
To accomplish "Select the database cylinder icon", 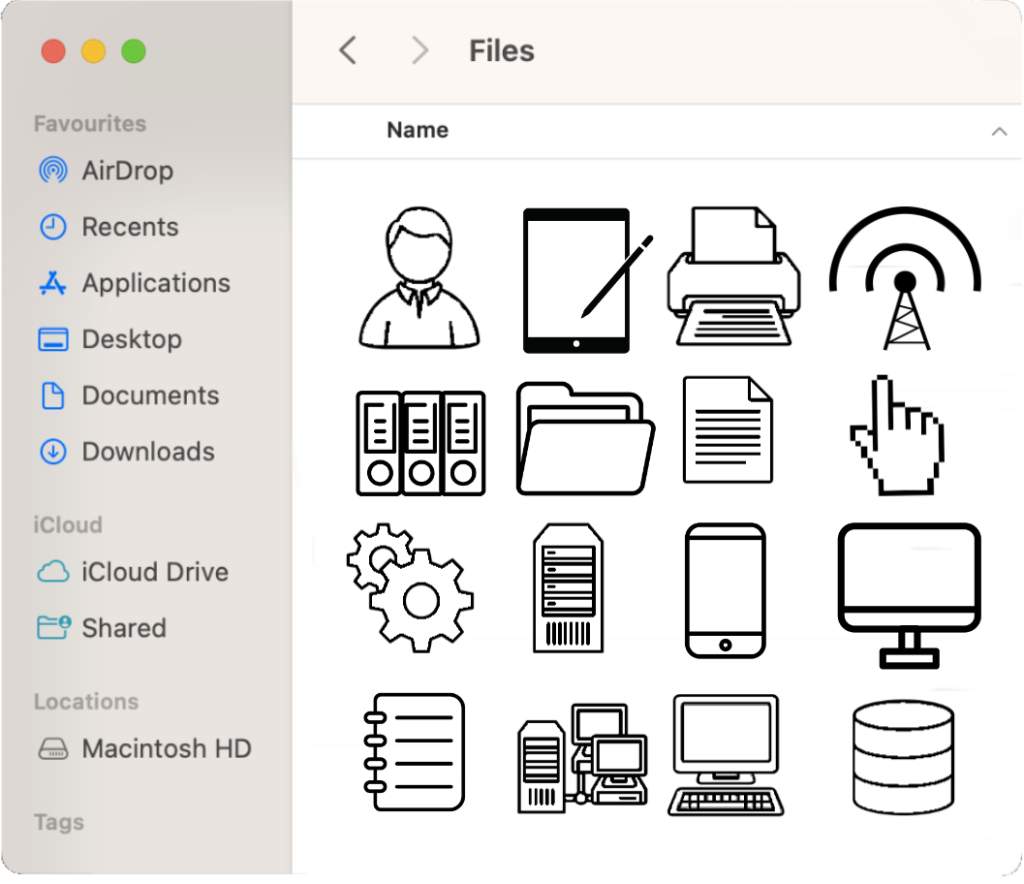I will point(903,757).
